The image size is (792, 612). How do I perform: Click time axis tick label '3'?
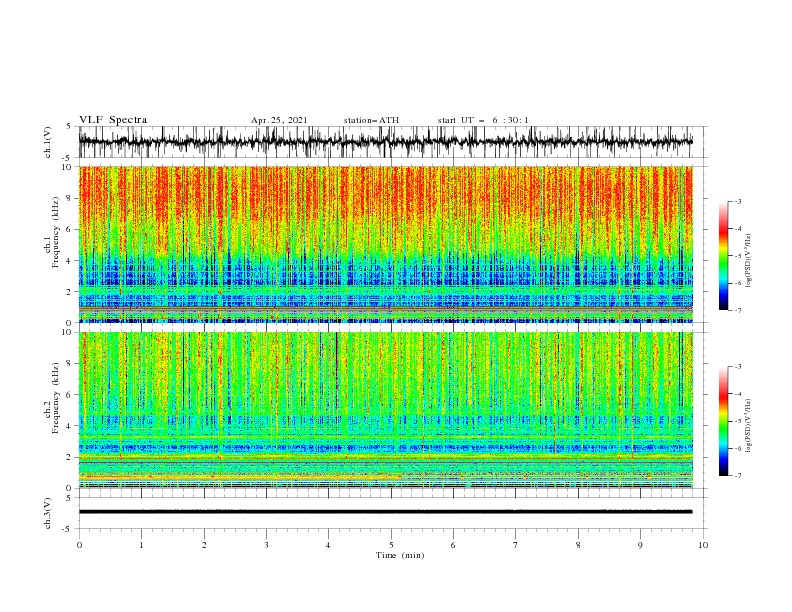pyautogui.click(x=266, y=545)
